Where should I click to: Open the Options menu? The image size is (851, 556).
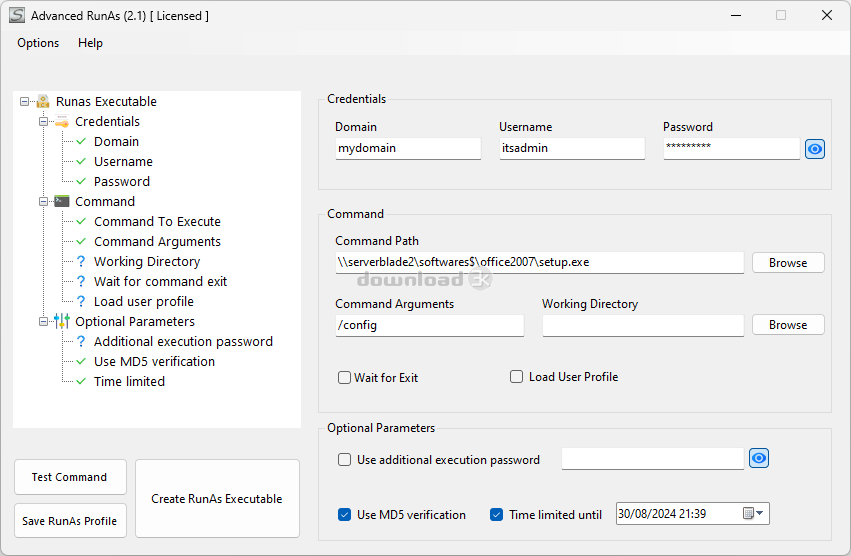[x=38, y=43]
